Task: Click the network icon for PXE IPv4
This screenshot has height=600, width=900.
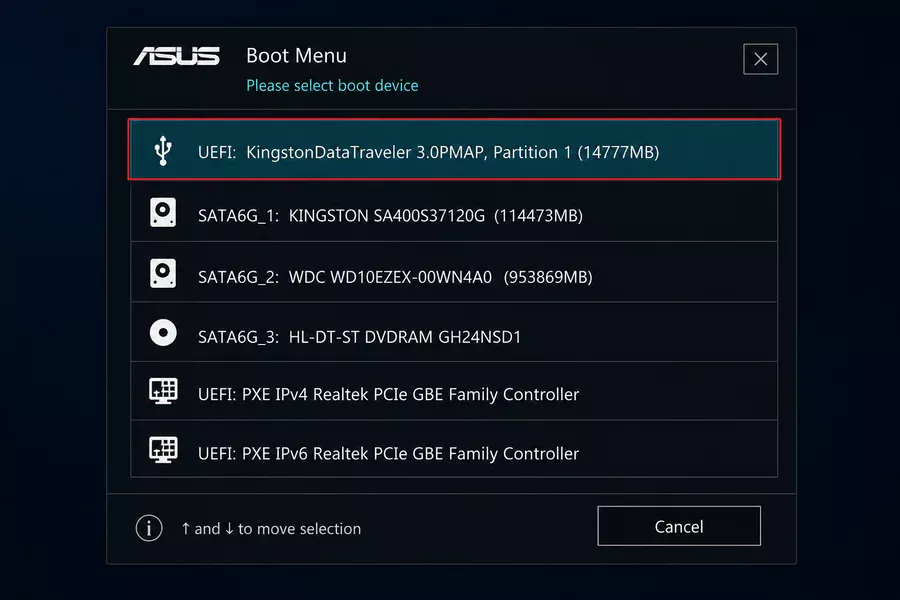Action: (x=163, y=391)
